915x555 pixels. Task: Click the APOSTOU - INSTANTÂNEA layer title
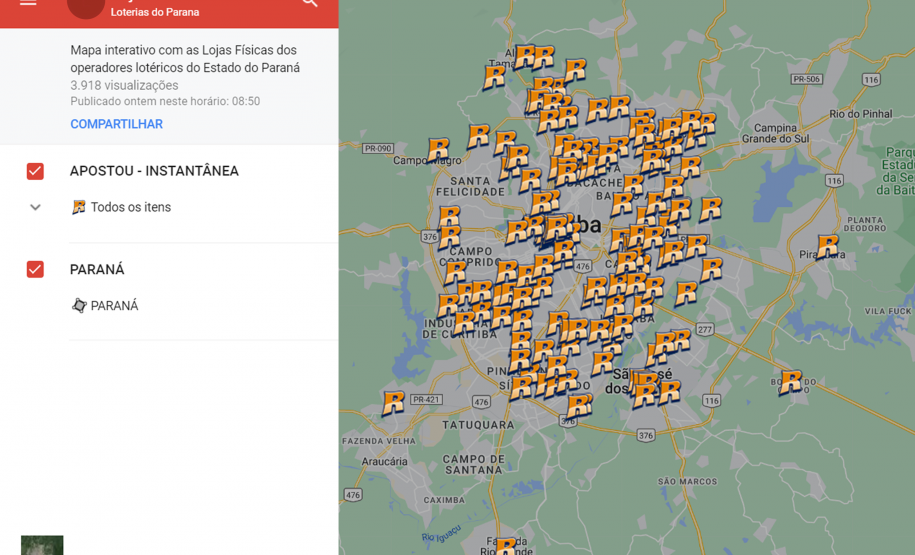click(x=154, y=171)
